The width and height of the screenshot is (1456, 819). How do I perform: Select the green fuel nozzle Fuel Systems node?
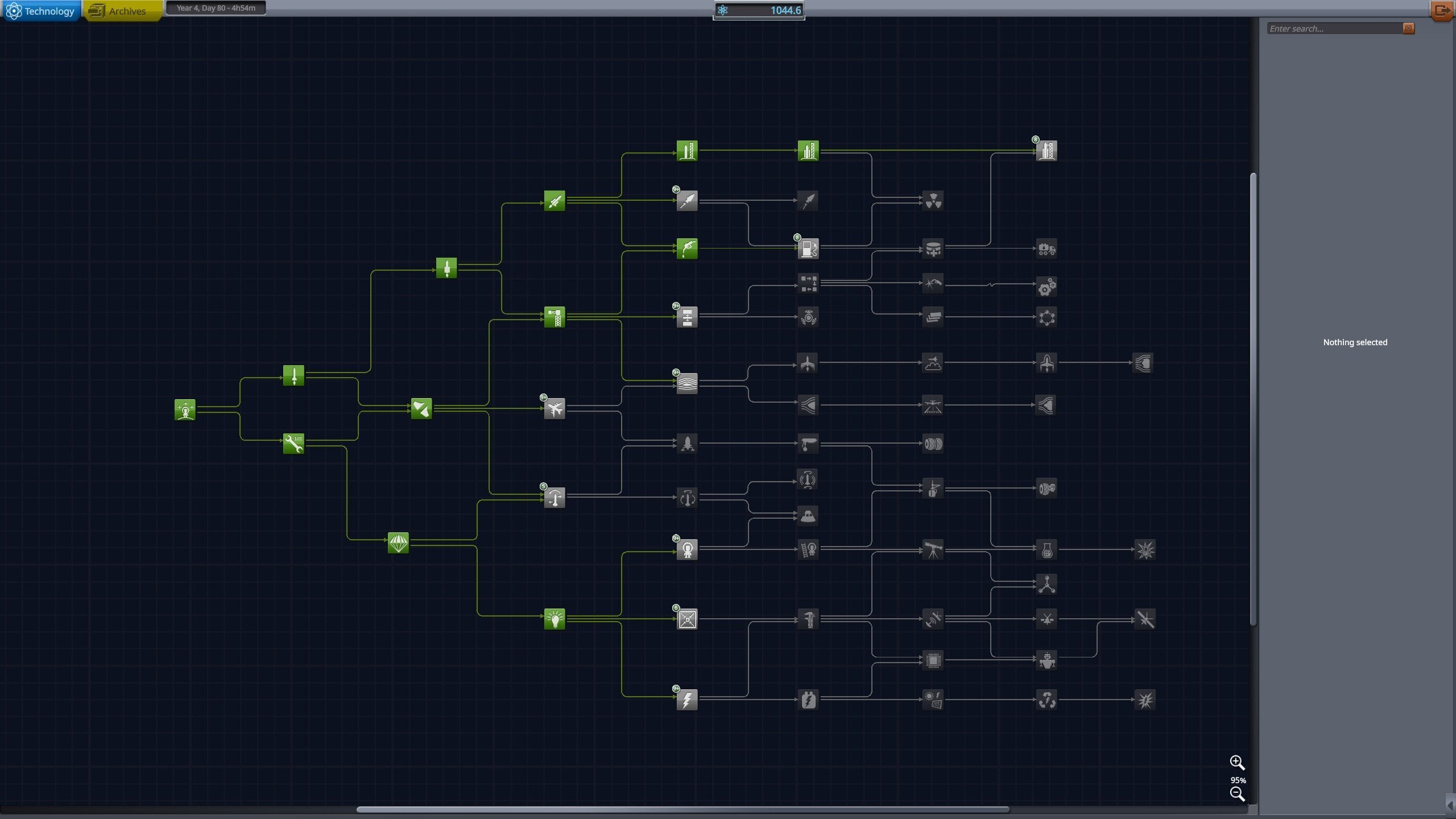[x=687, y=249]
